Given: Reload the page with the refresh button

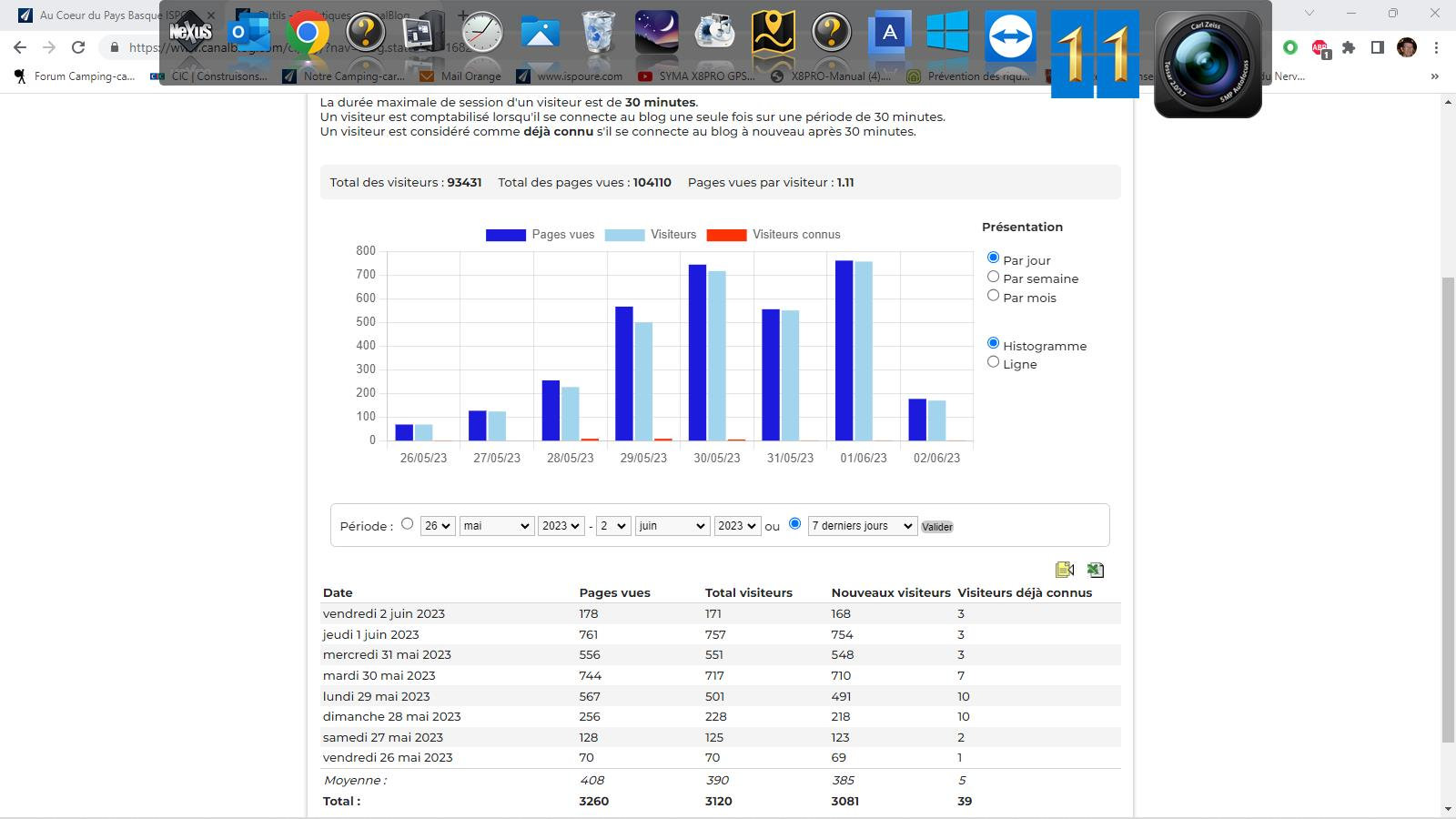Looking at the screenshot, I should [78, 47].
